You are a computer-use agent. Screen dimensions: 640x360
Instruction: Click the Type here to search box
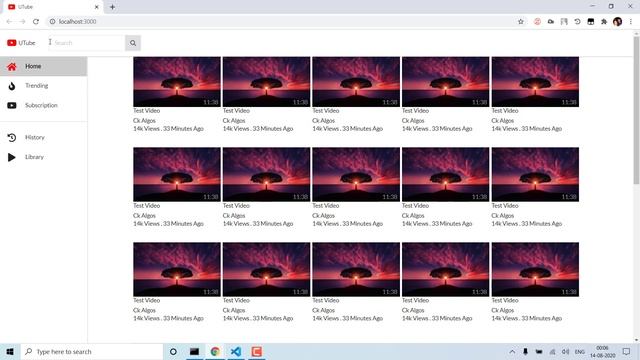click(91, 351)
